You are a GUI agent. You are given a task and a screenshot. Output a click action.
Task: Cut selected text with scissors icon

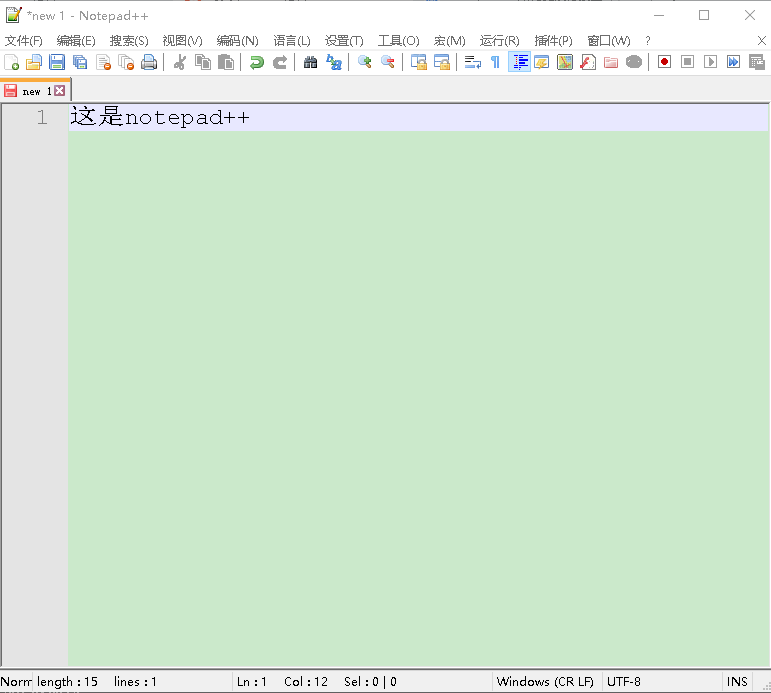tap(180, 62)
